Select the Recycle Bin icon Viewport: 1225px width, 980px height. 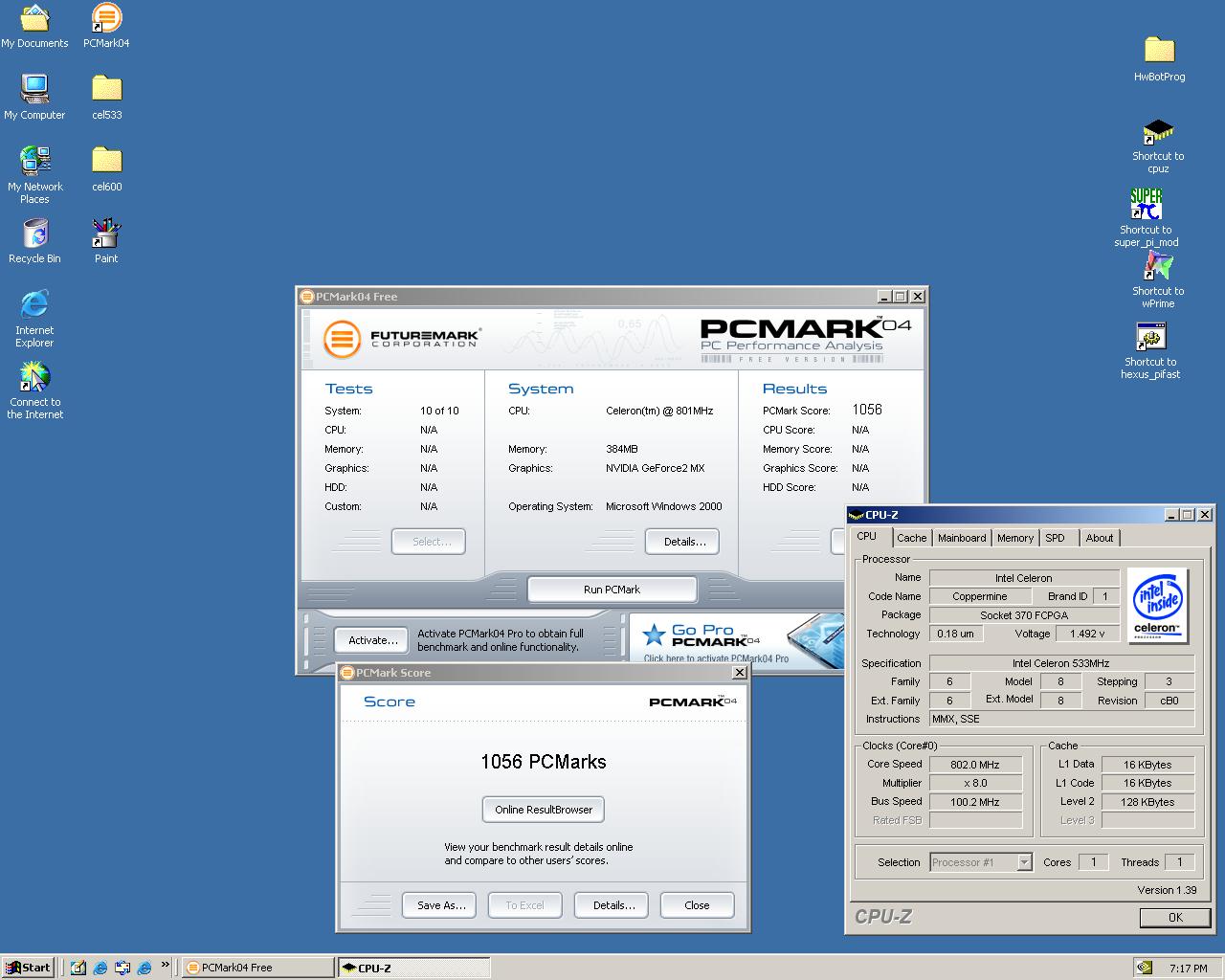pyautogui.click(x=34, y=241)
